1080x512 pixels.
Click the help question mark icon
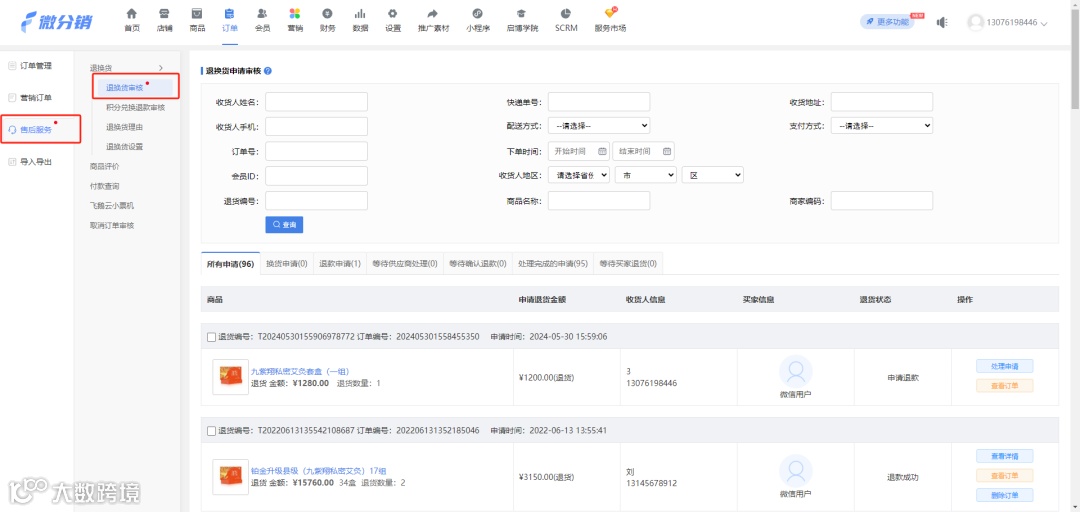click(x=268, y=71)
